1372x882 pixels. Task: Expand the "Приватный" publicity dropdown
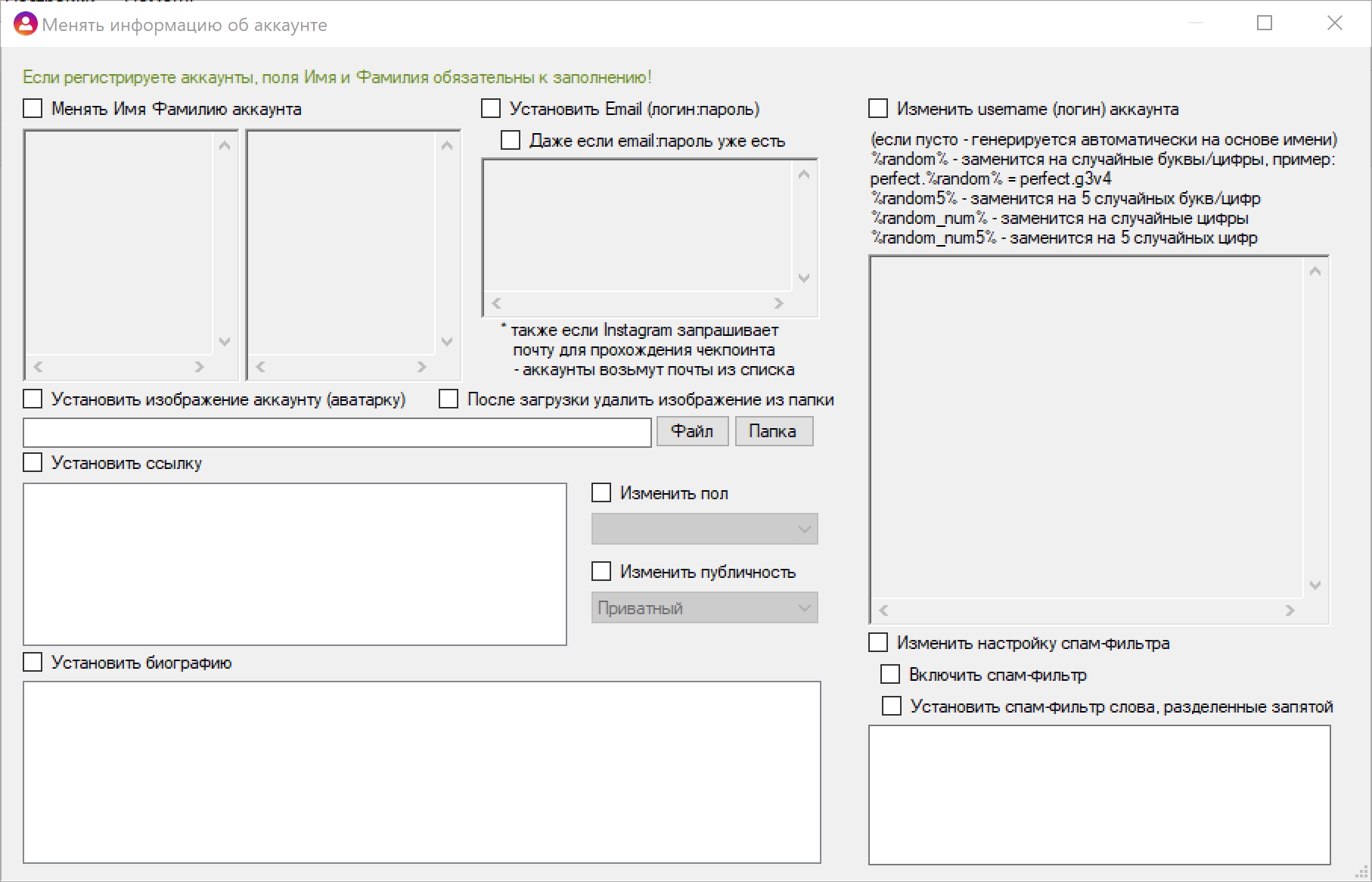pyautogui.click(x=705, y=607)
